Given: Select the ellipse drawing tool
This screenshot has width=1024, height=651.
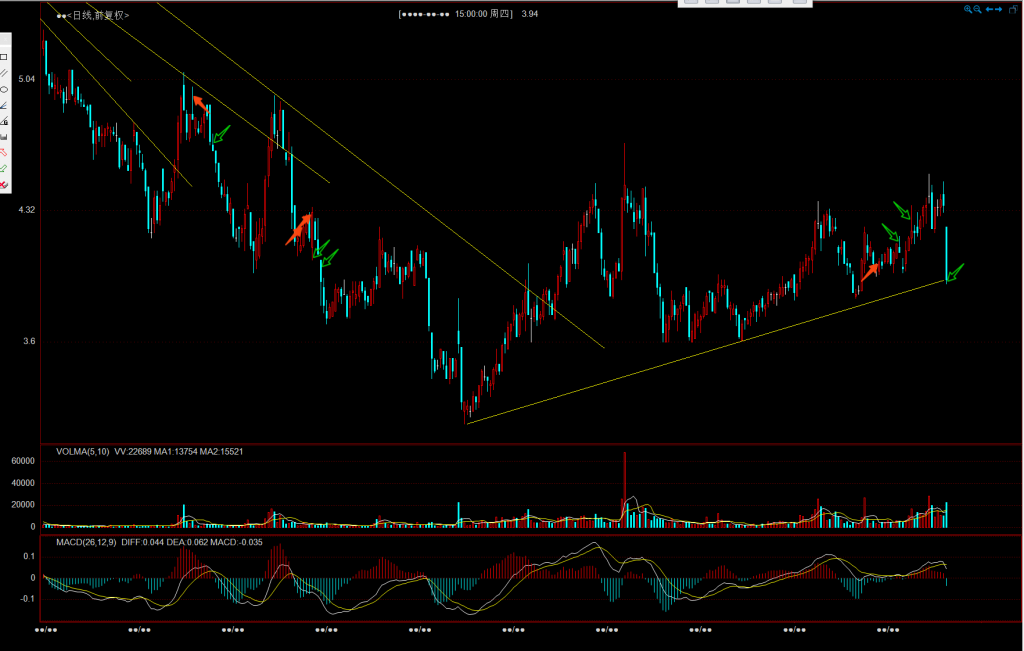Looking at the screenshot, I should coord(4,89).
